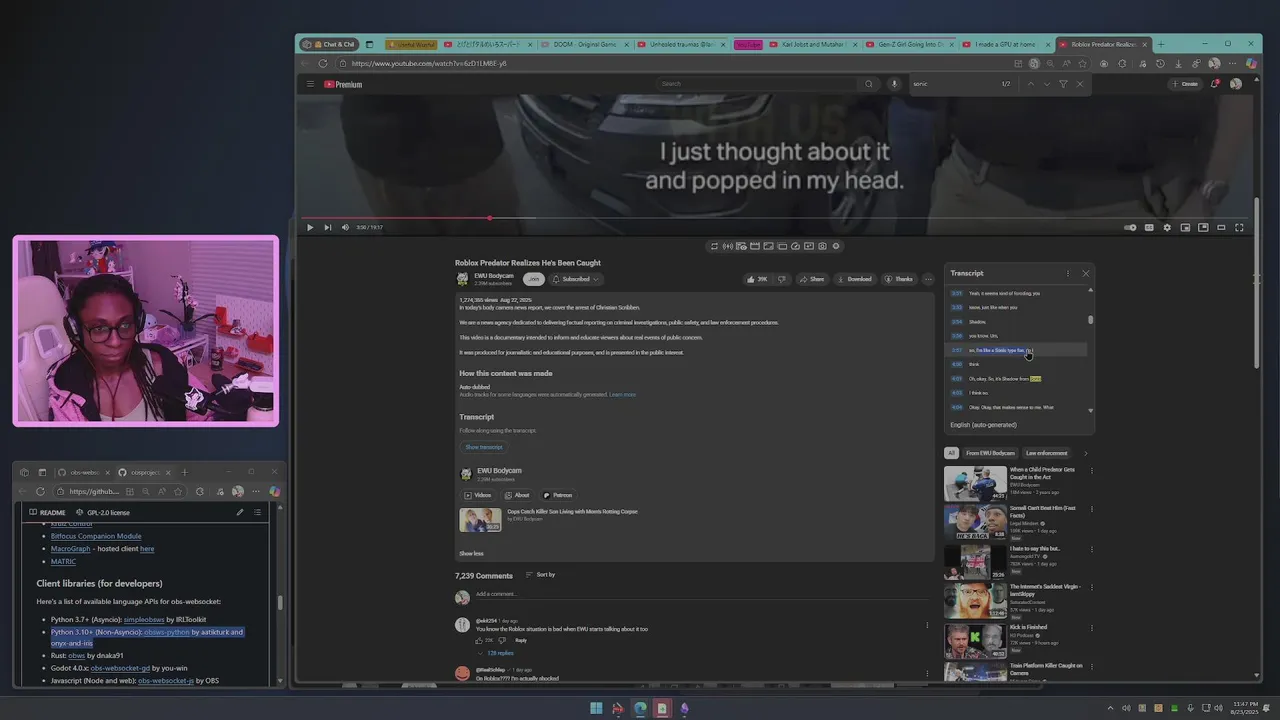Close the find-on-page bar

pos(1079,84)
